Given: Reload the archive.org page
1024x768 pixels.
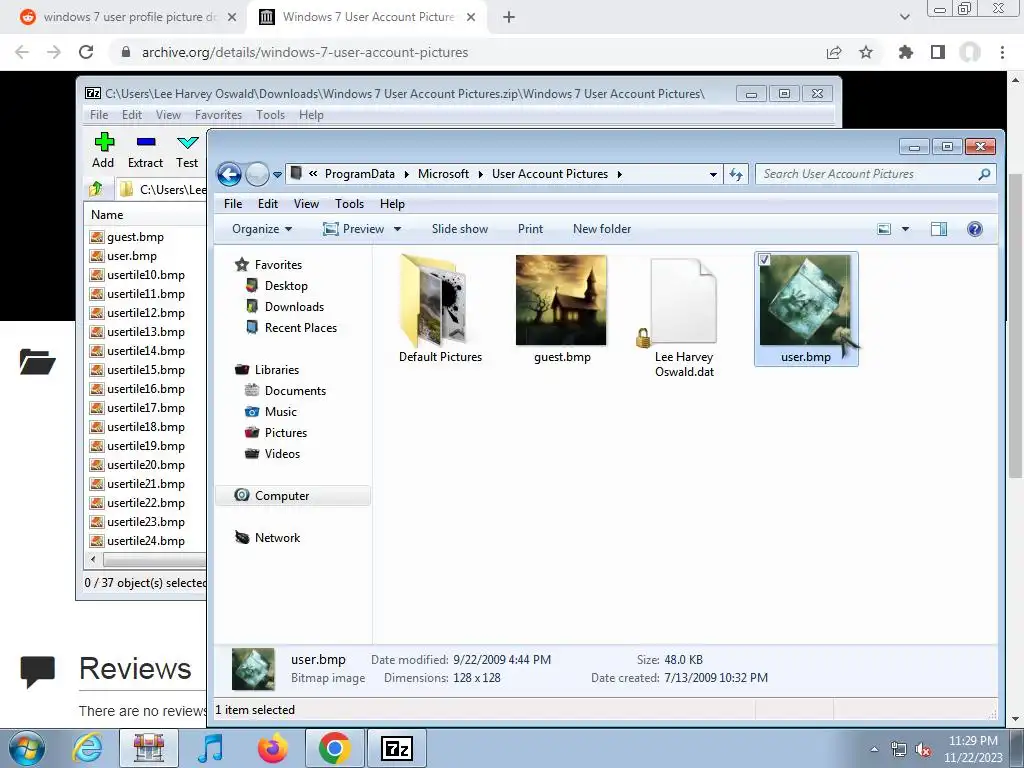Looking at the screenshot, I should tap(86, 52).
